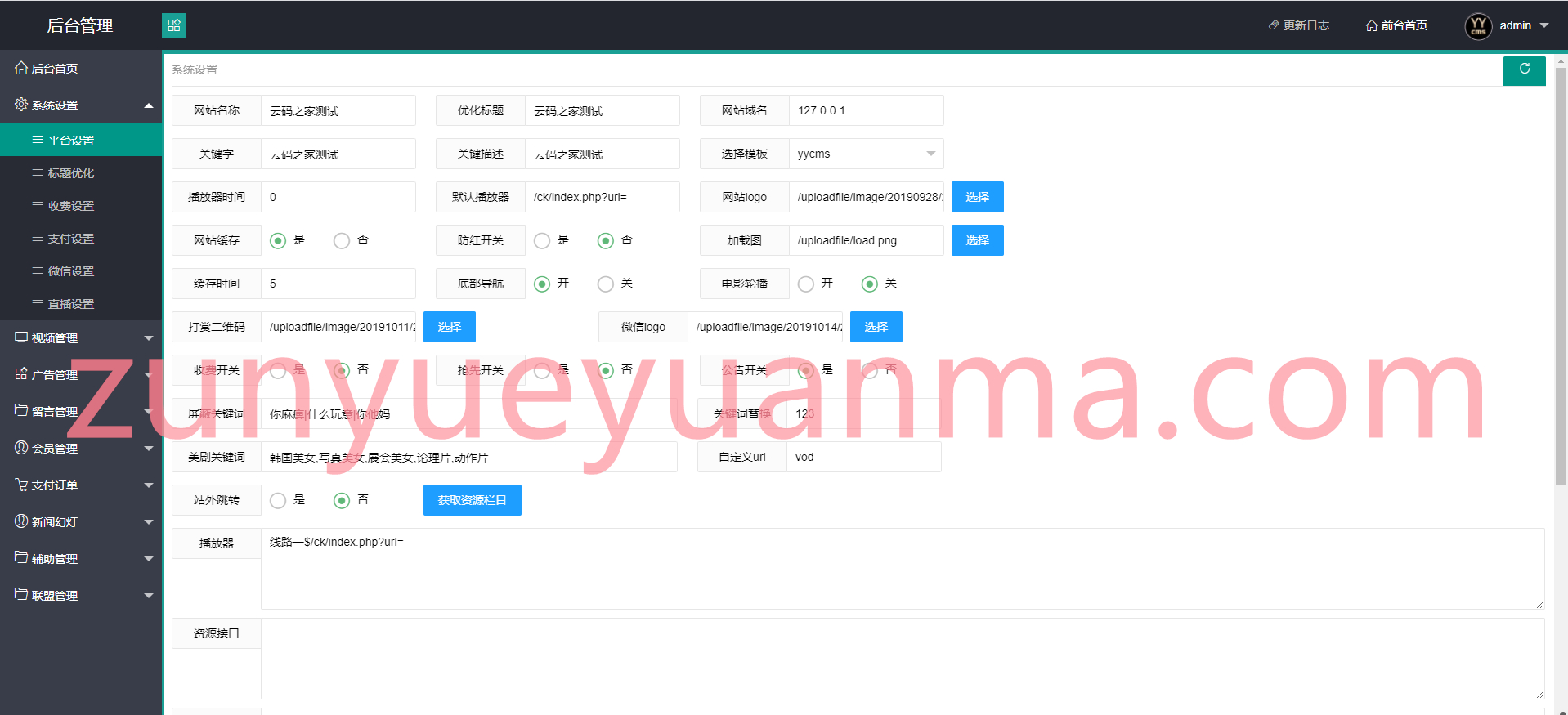Open 直播设置 submenu item
The width and height of the screenshot is (1568, 715).
tap(81, 304)
